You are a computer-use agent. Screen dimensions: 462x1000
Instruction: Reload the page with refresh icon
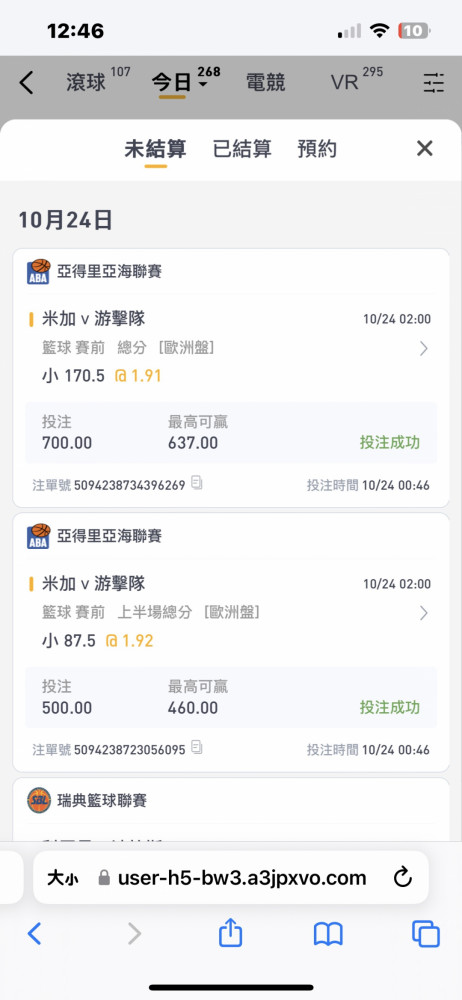[x=403, y=878]
